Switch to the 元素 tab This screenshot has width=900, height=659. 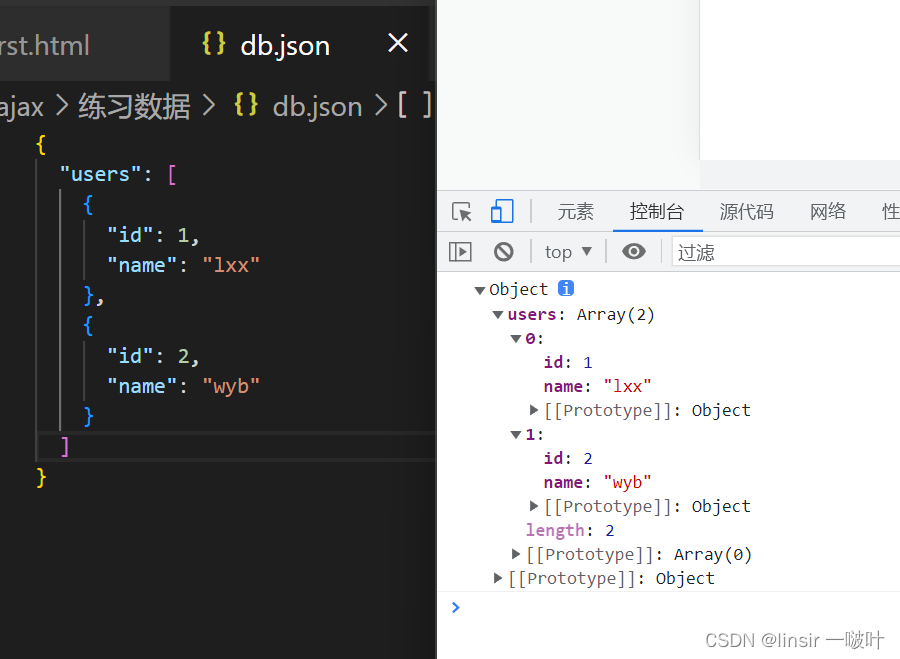pyautogui.click(x=575, y=211)
